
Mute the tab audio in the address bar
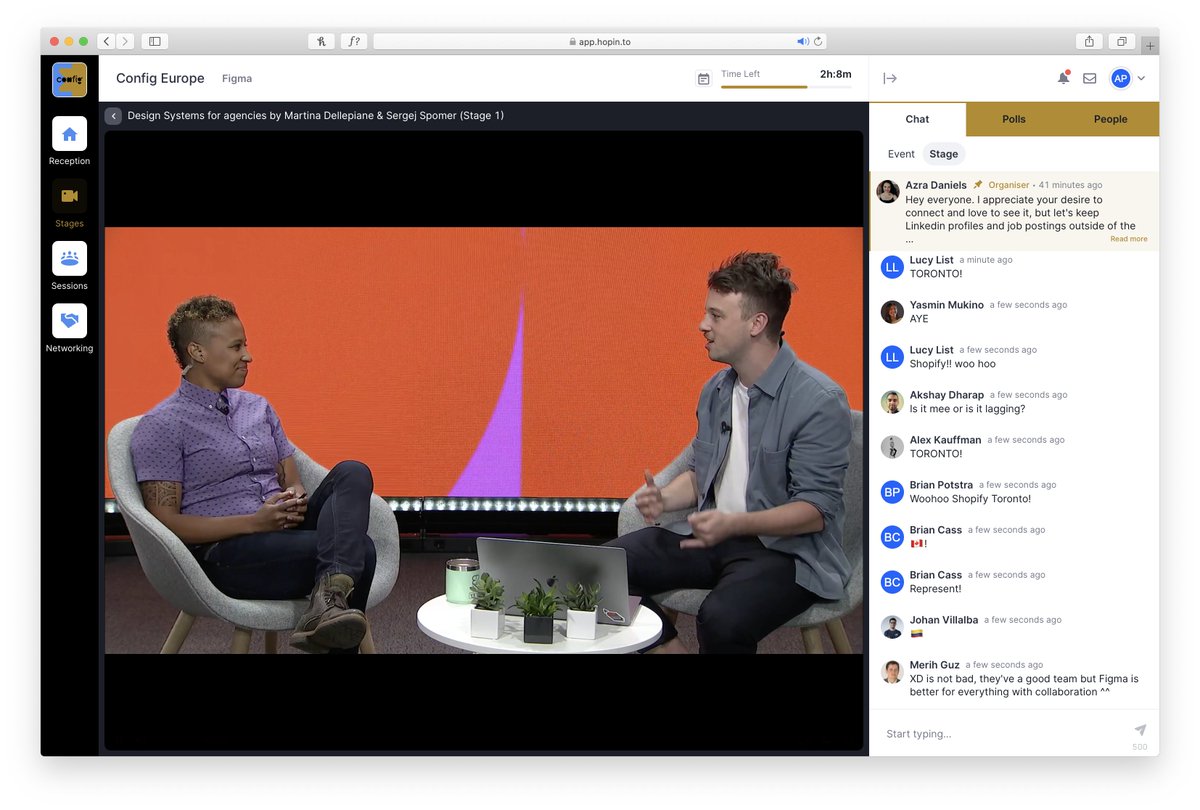[802, 41]
